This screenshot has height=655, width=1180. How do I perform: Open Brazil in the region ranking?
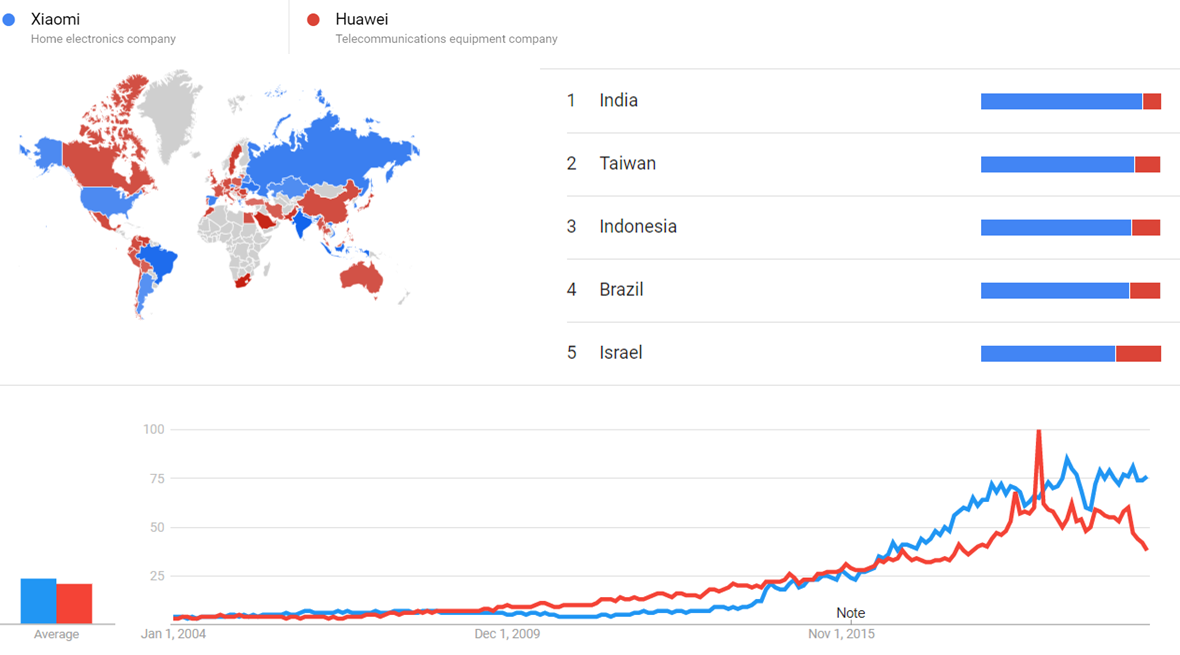click(621, 289)
